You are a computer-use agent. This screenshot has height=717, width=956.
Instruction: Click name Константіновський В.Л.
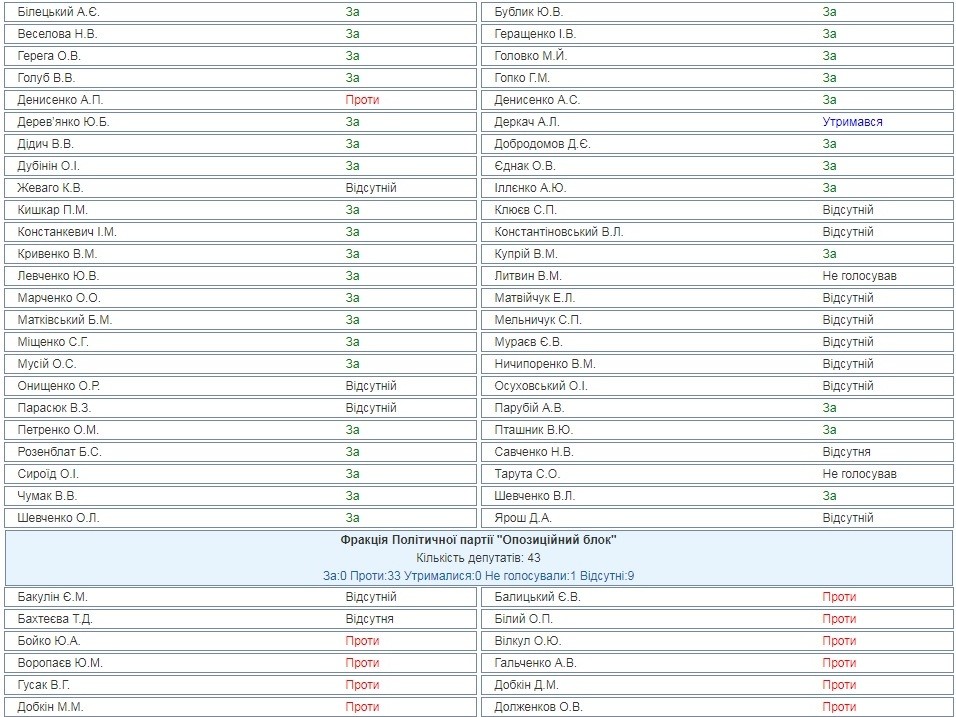pos(559,232)
